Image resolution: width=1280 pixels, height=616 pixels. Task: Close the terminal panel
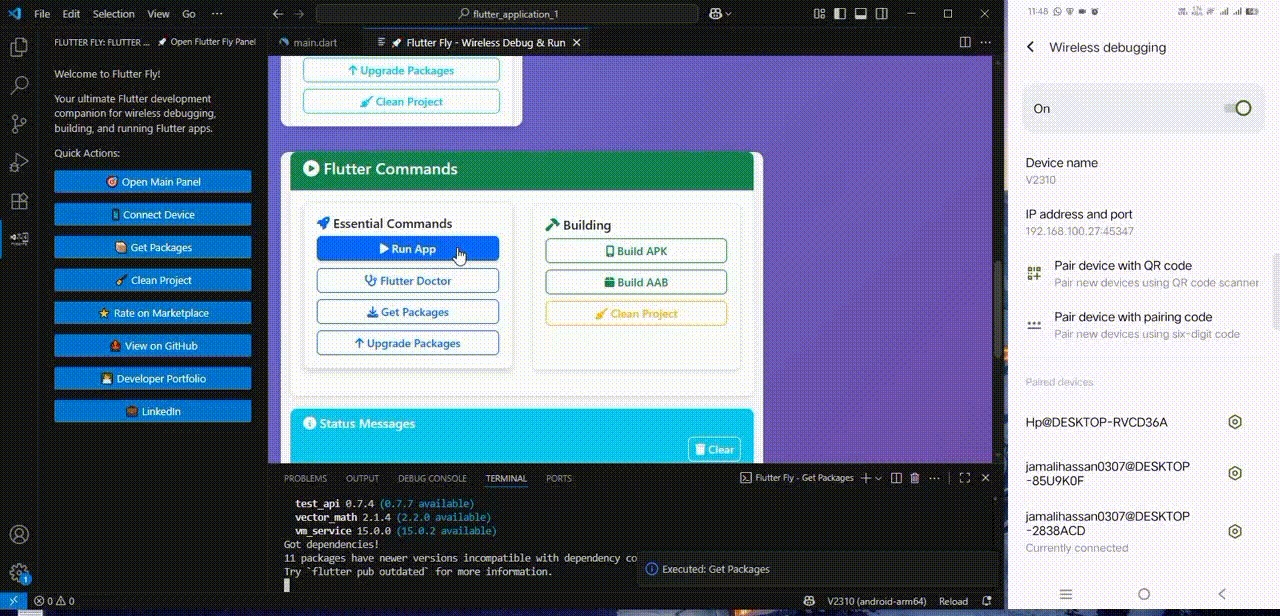pos(985,478)
